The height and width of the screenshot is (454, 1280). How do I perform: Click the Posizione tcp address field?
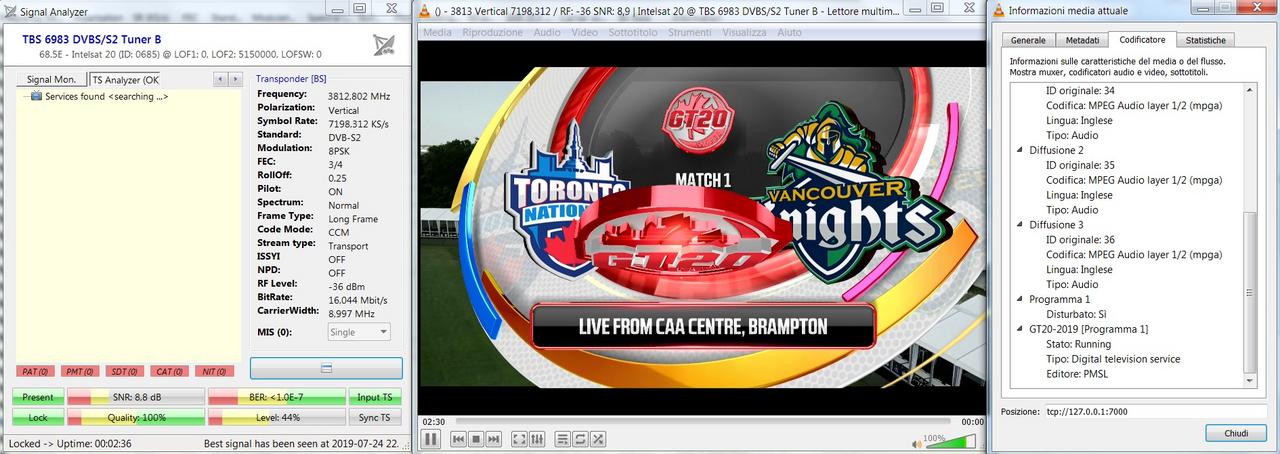pyautogui.click(x=1156, y=411)
